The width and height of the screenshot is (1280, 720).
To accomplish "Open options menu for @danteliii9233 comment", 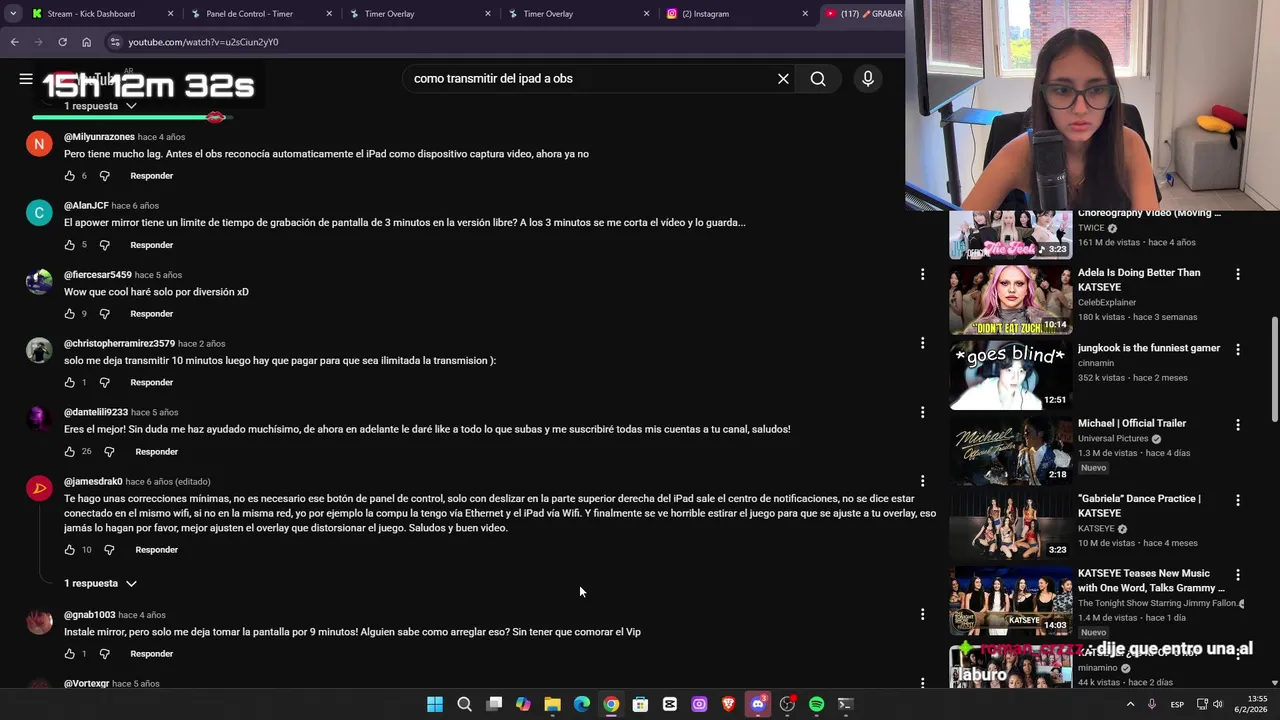I will click(x=922, y=412).
